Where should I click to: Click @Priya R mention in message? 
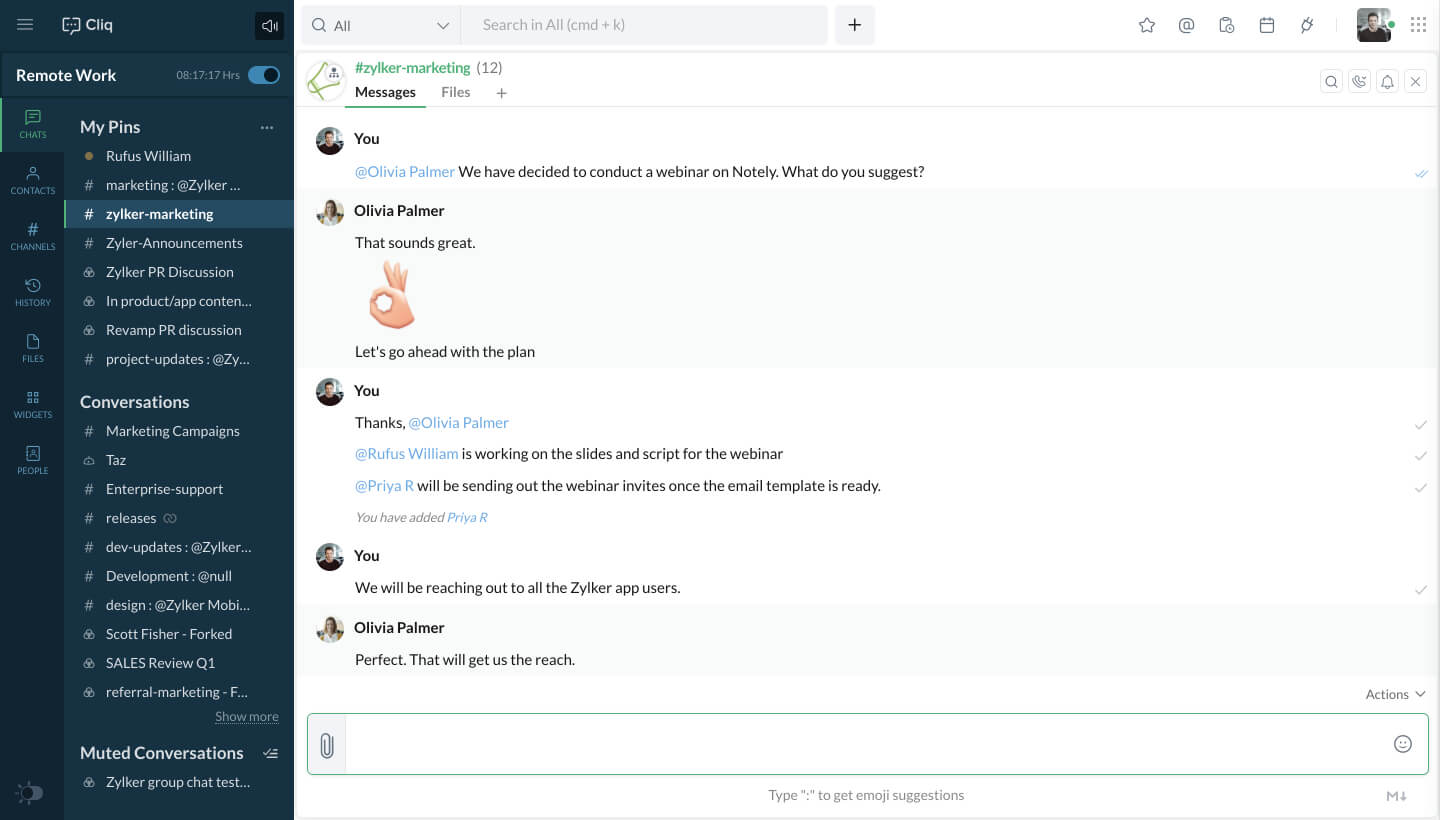tap(384, 486)
